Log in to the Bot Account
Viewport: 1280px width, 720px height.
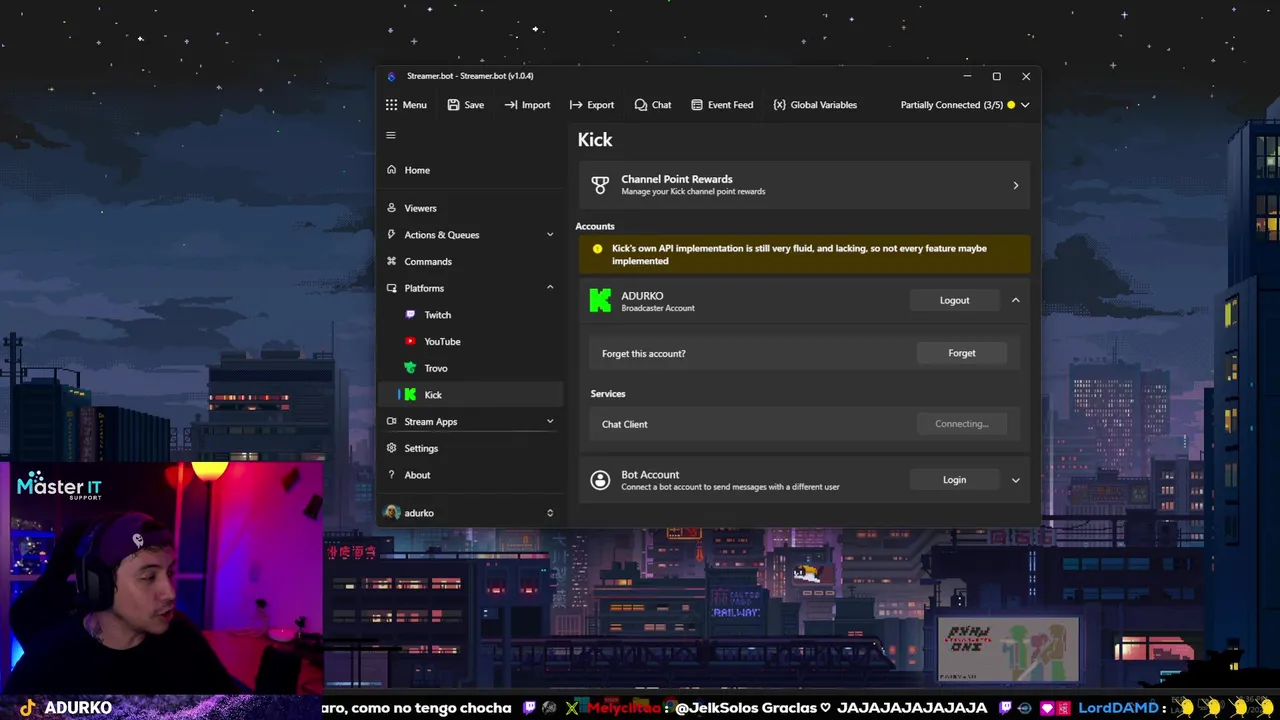[x=954, y=480]
